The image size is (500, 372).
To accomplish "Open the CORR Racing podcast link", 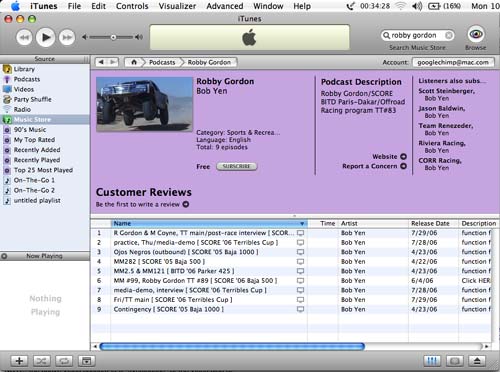I will coord(440,160).
